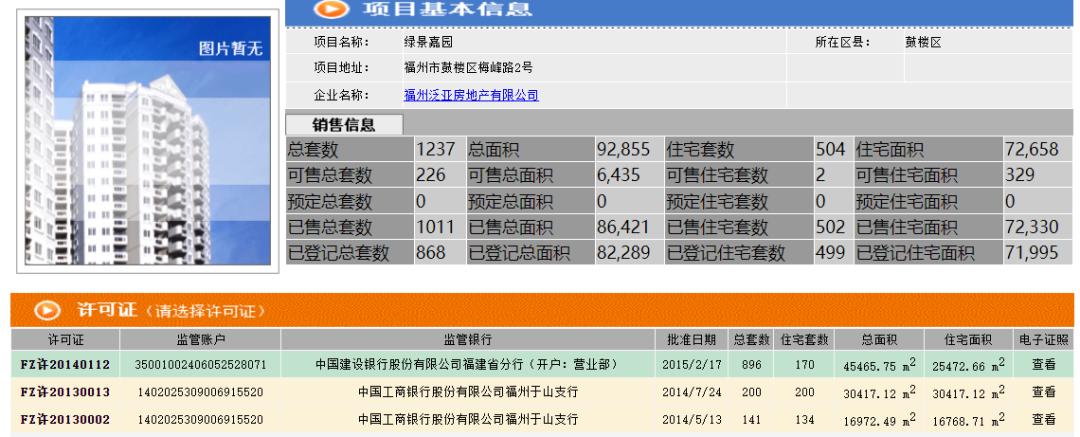1080x437 pixels.
Task: Click the 可售总套数 value 226
Action: (429, 176)
